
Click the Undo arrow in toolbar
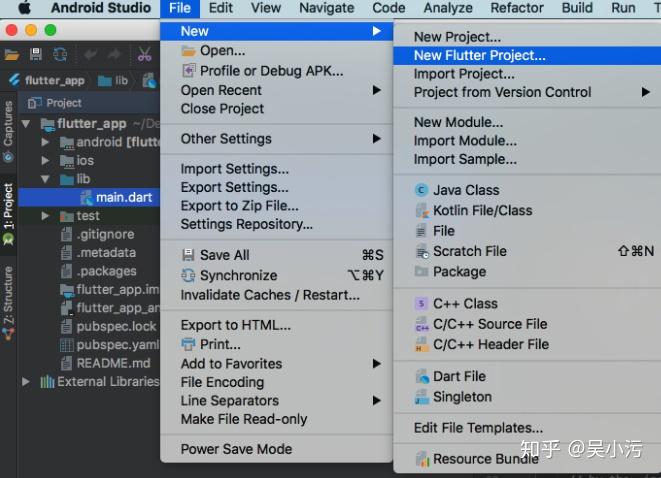pos(90,54)
